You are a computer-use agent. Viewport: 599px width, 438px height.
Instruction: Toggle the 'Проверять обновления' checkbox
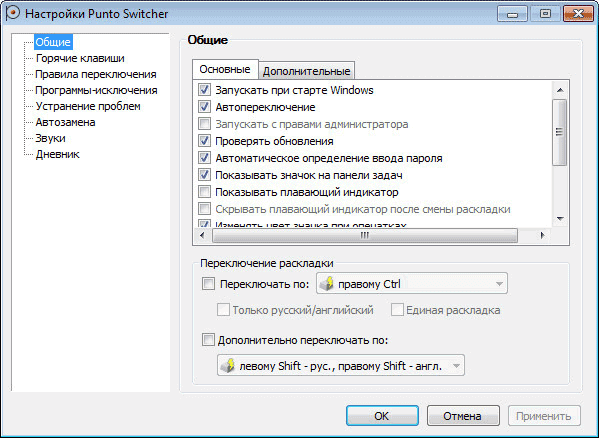tap(204, 141)
